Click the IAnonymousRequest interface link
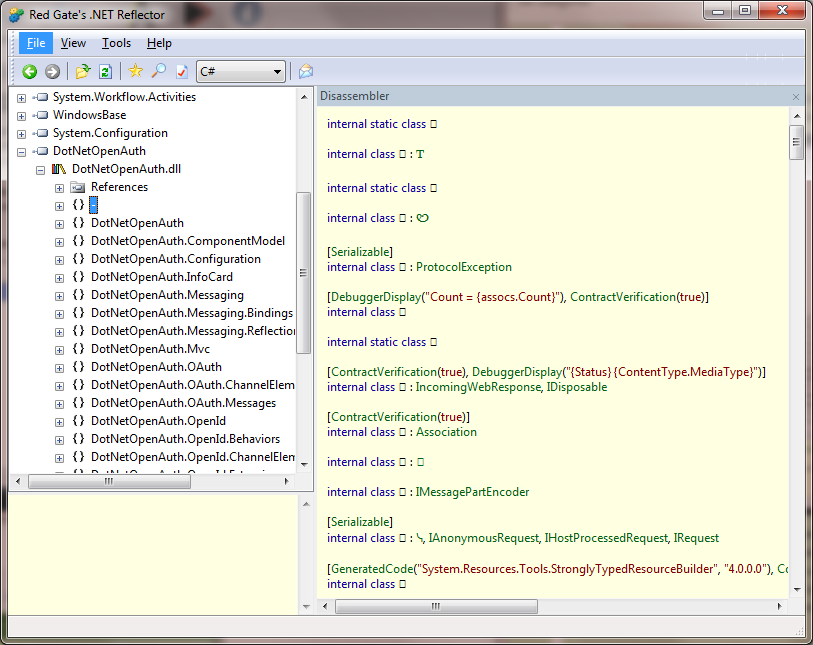 tap(483, 538)
